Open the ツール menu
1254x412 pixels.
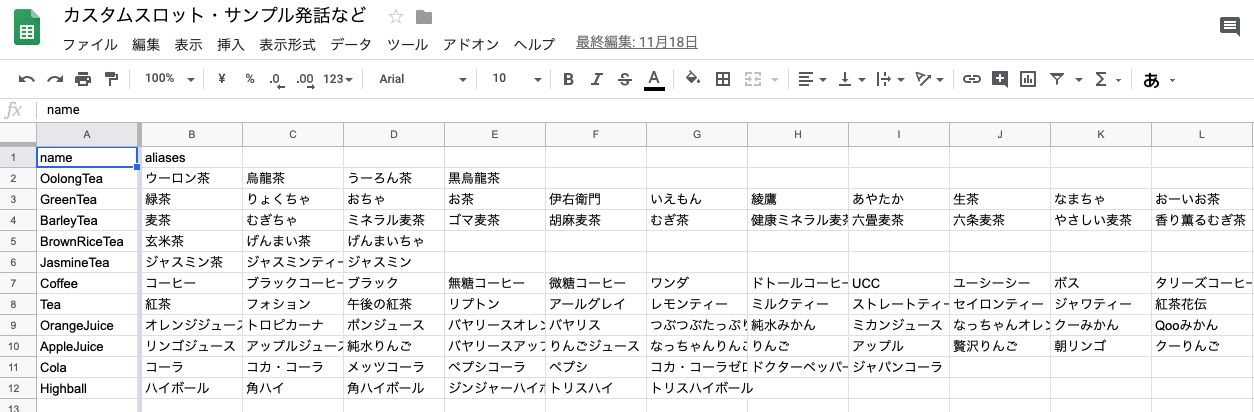407,44
